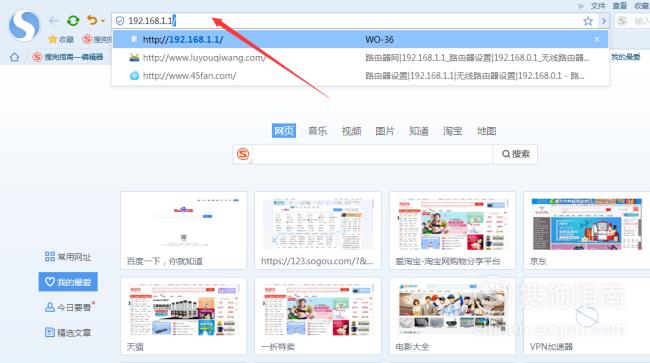
Task: Click WO-36 title text
Action: tap(379, 39)
